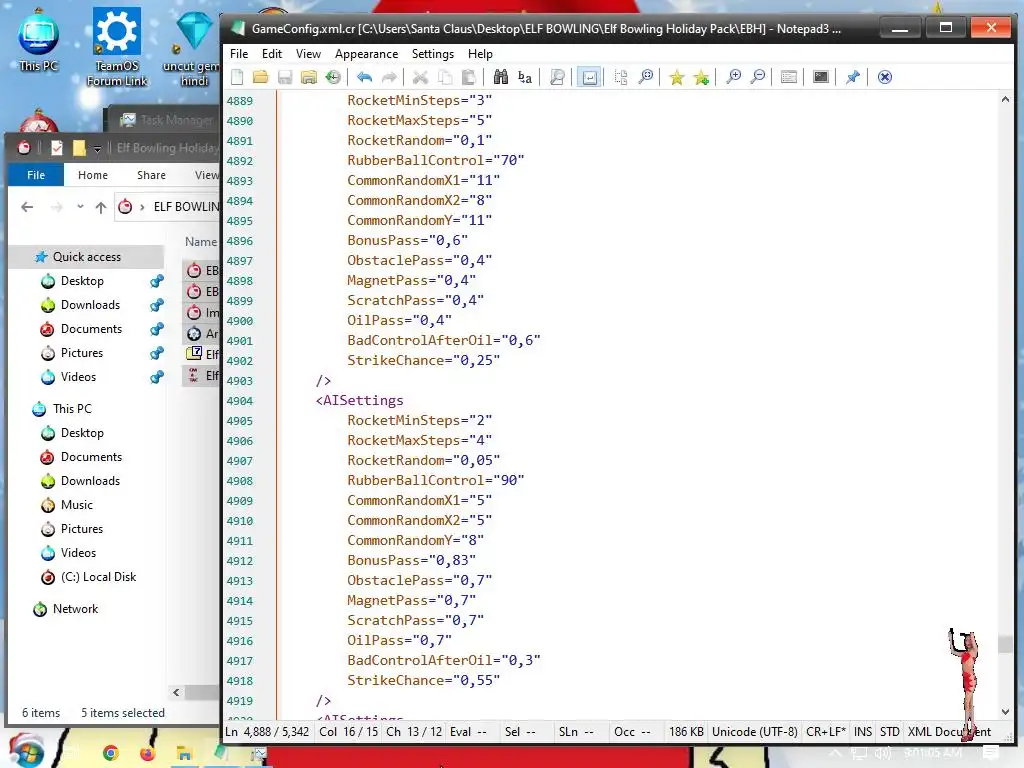Image resolution: width=1024 pixels, height=768 pixels.
Task: Click the Copy icon in the toolbar
Action: [x=445, y=77]
